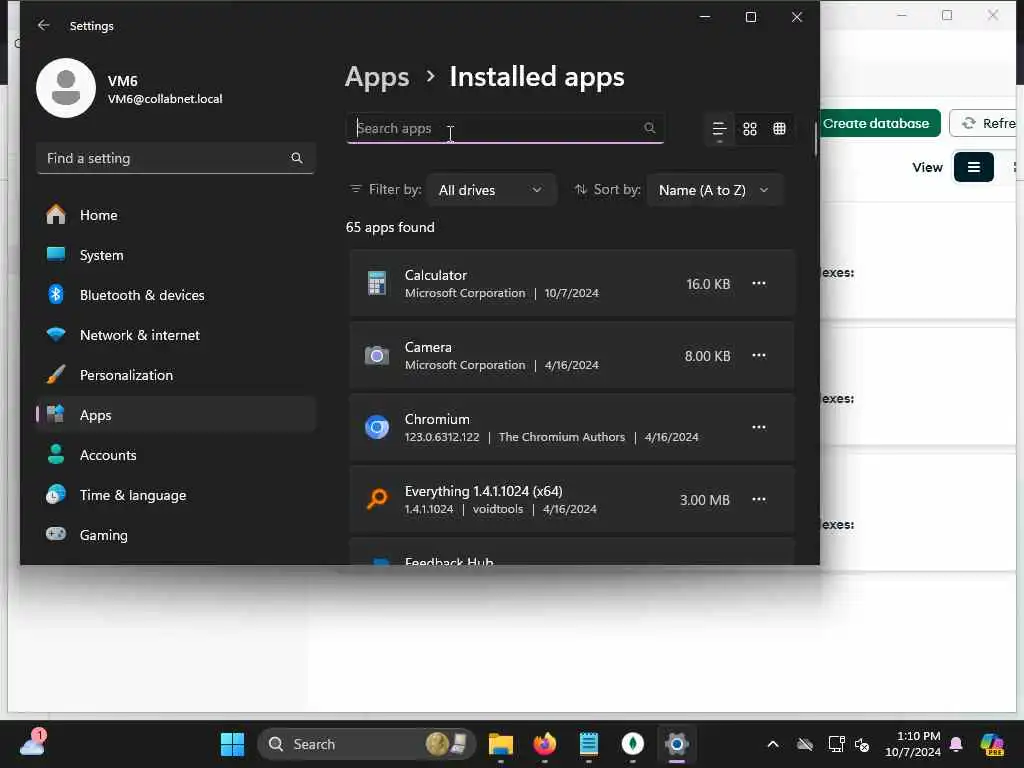Click the search magnifier in Find a setting

coord(296,158)
